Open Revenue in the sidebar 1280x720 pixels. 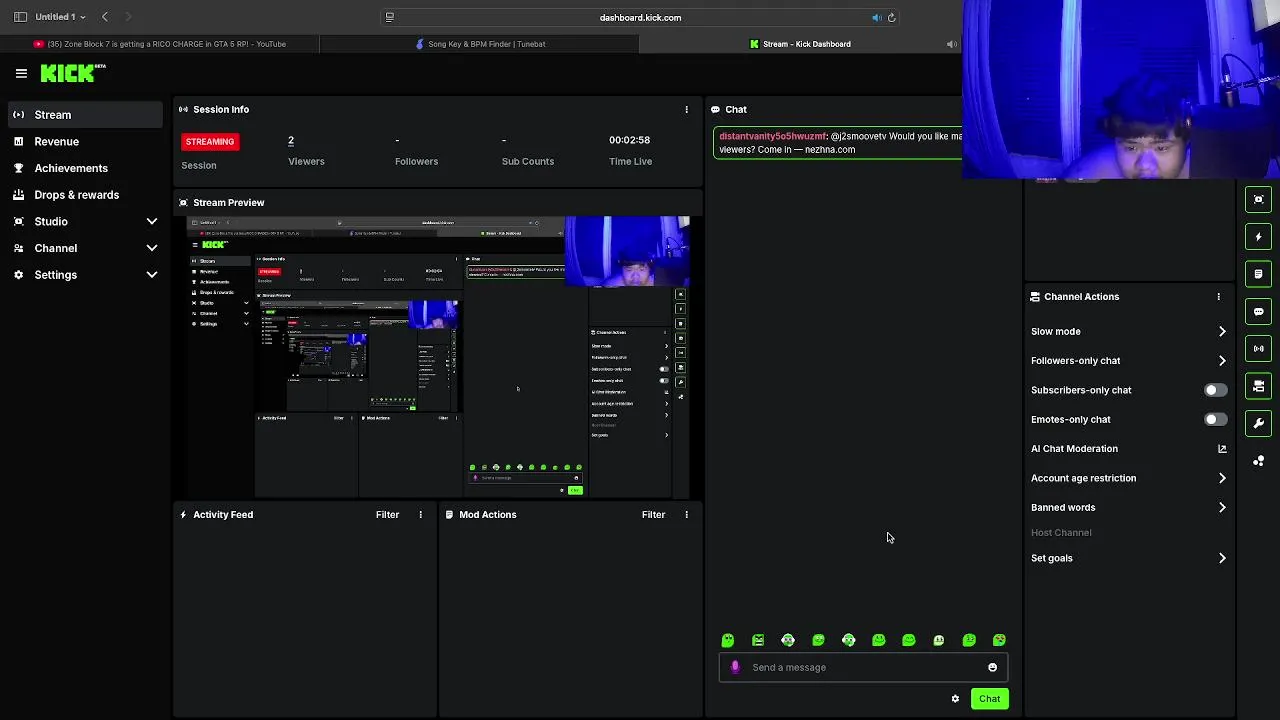coord(86,142)
